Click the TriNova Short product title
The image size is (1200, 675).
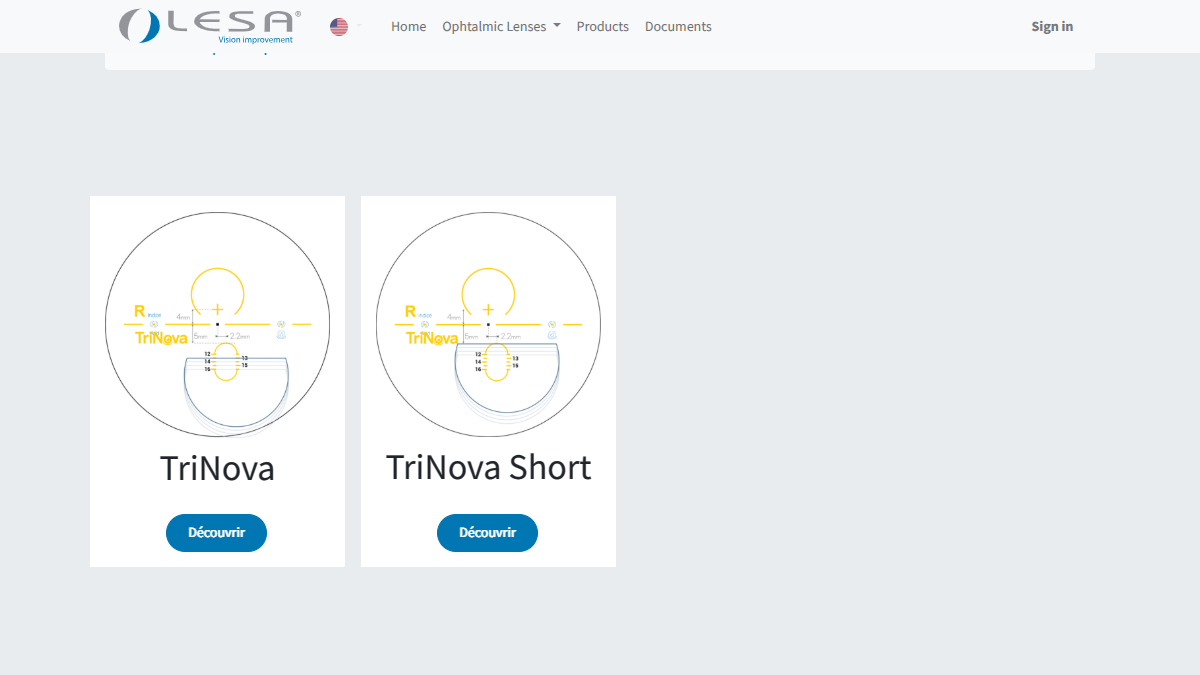pos(488,467)
